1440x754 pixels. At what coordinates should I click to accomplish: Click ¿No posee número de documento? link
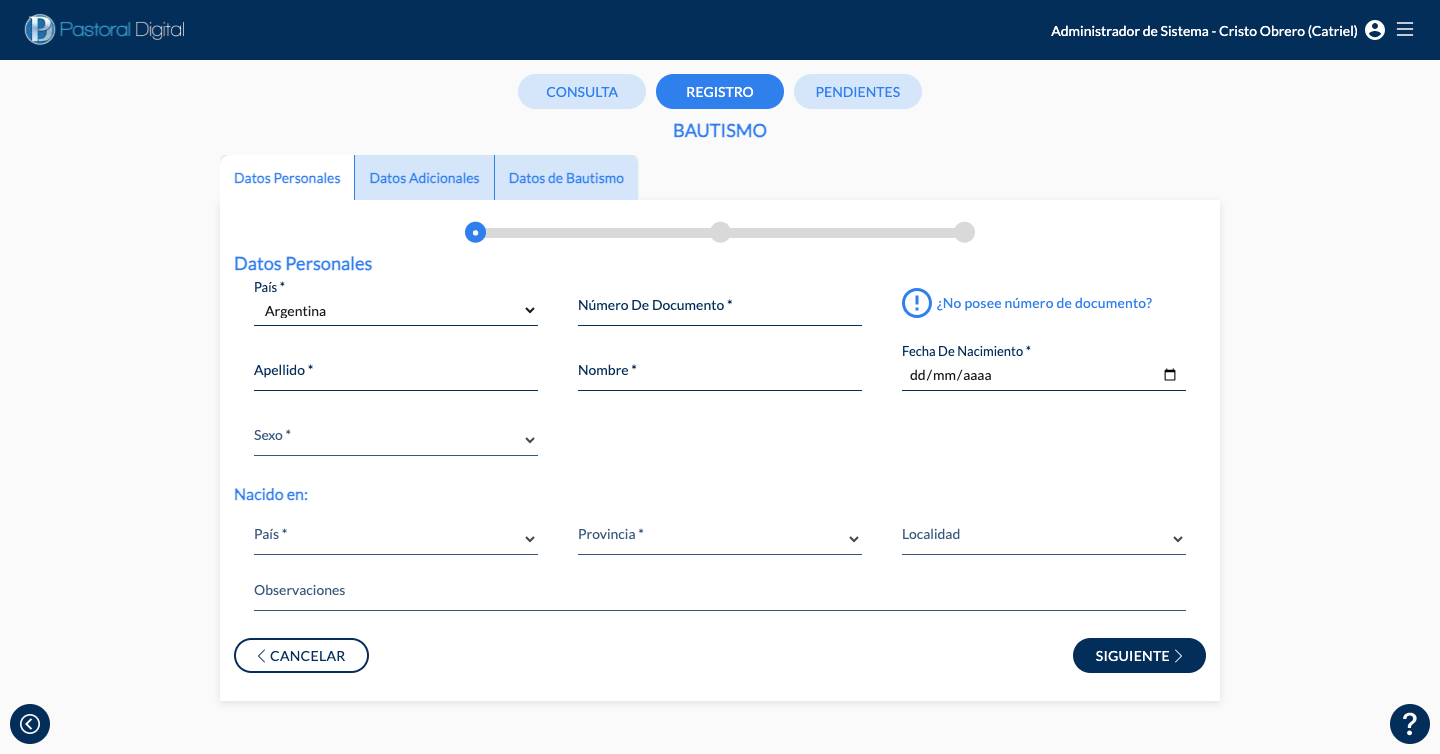coord(1044,303)
